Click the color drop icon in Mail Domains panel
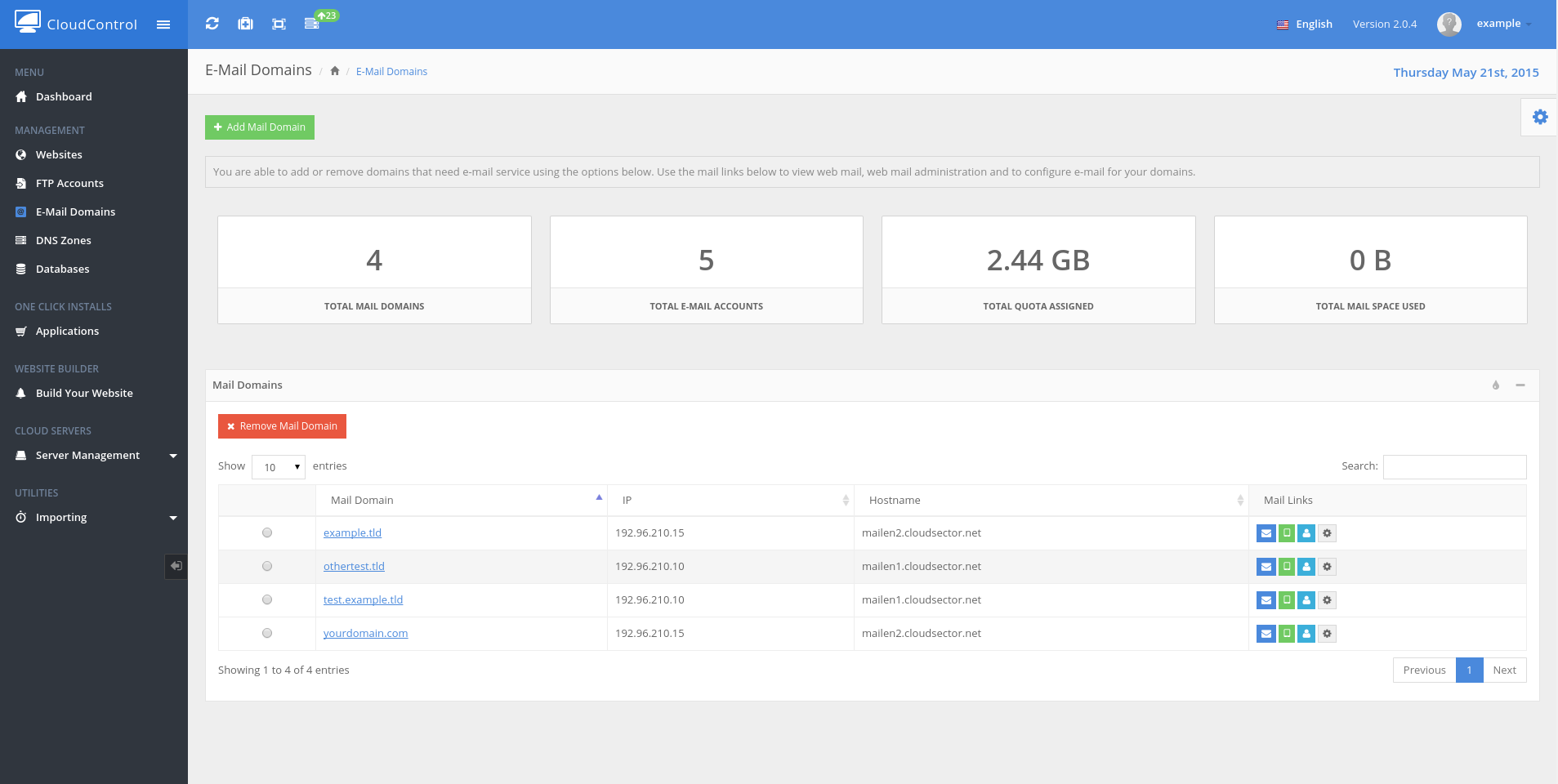 pos(1496,385)
